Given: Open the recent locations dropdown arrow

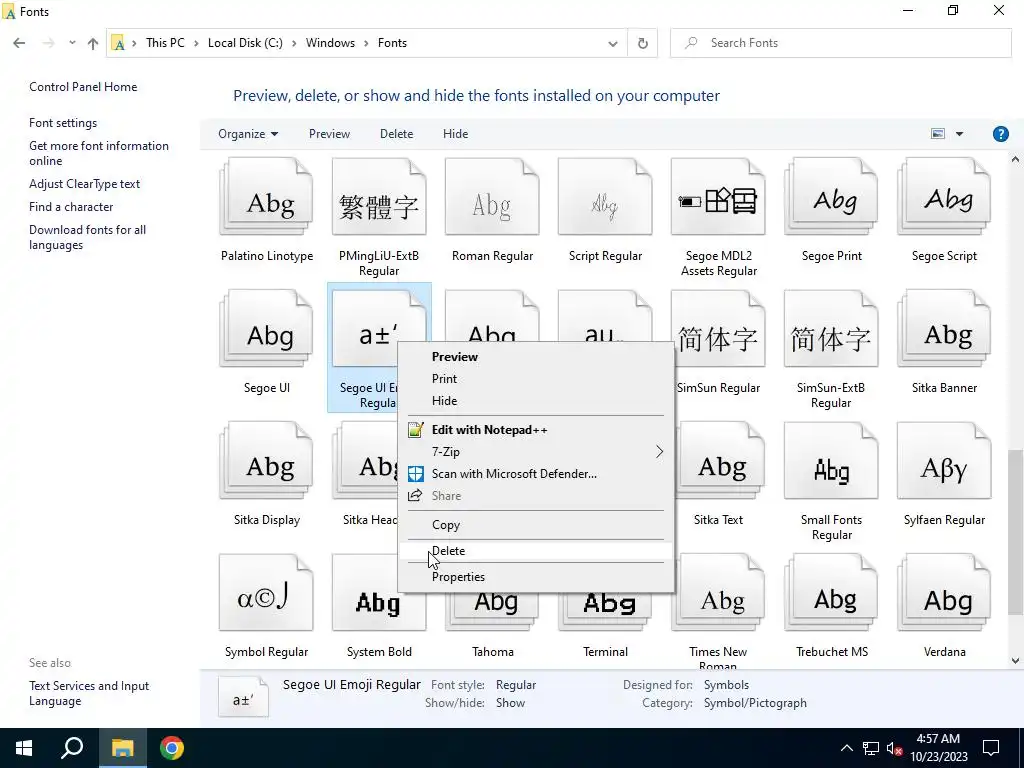Looking at the screenshot, I should [x=72, y=43].
